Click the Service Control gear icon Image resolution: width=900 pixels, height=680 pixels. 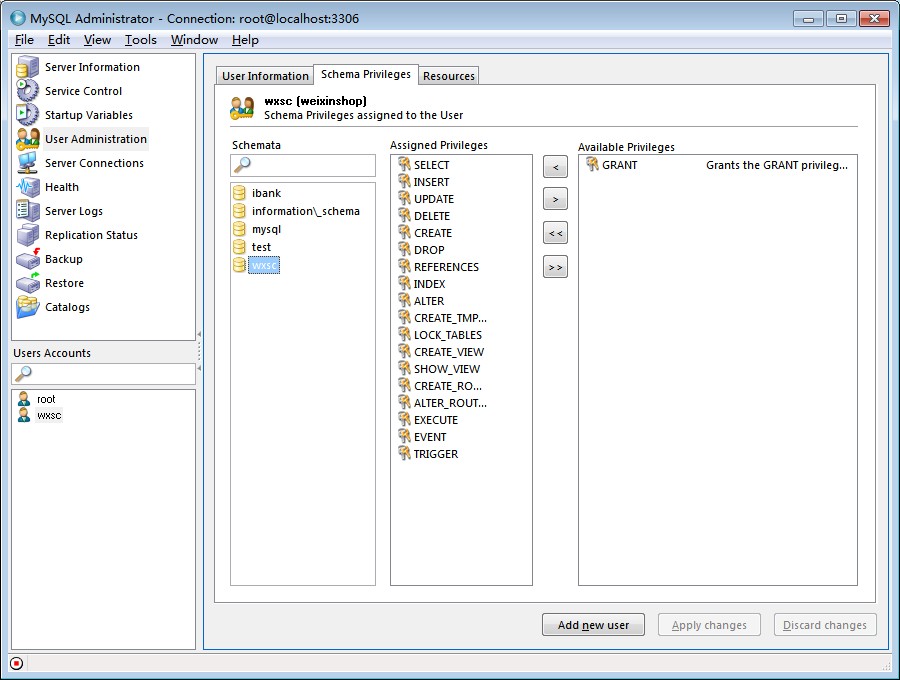(27, 91)
